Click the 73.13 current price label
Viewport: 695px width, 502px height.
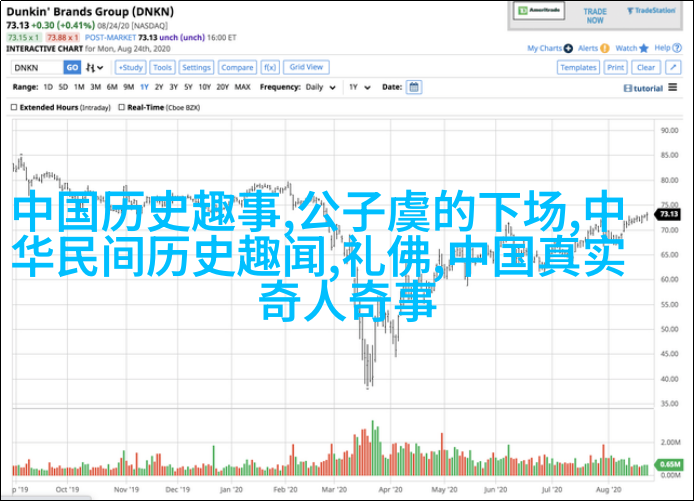click(x=668, y=214)
